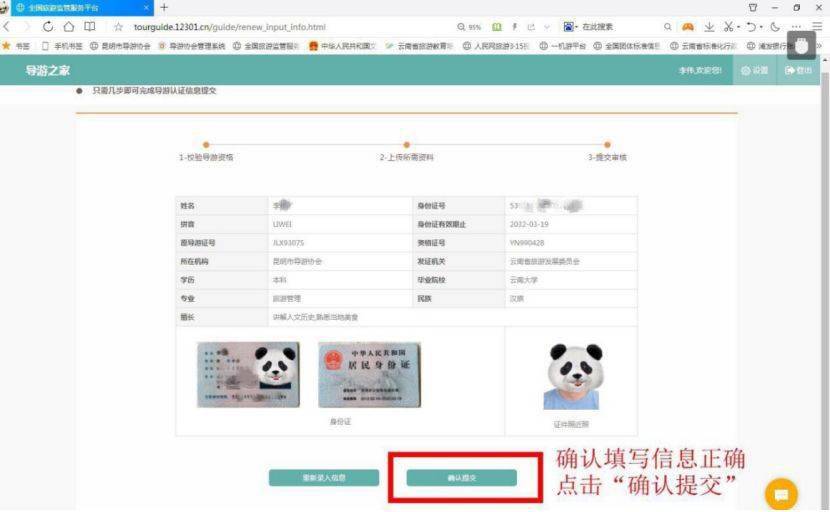Click the ID card back 居民身份证 thumbnail
Viewport: 830px width, 512px height.
point(369,375)
